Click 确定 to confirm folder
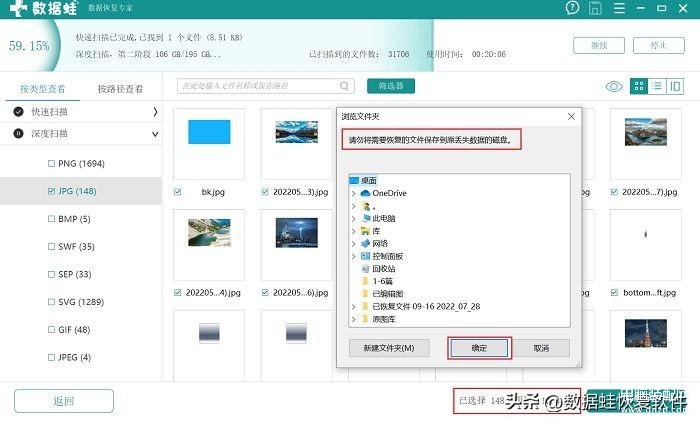Screen dimensions: 700x423 pos(479,348)
